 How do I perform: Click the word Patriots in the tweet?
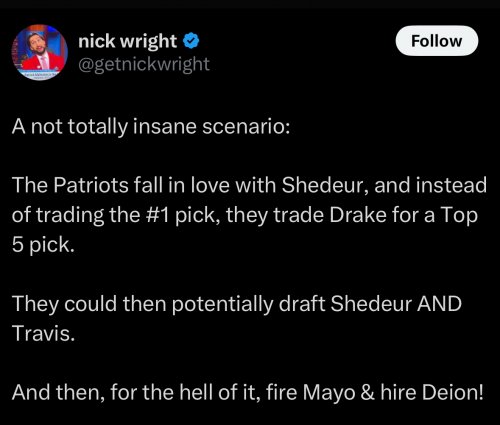pyautogui.click(x=91, y=185)
